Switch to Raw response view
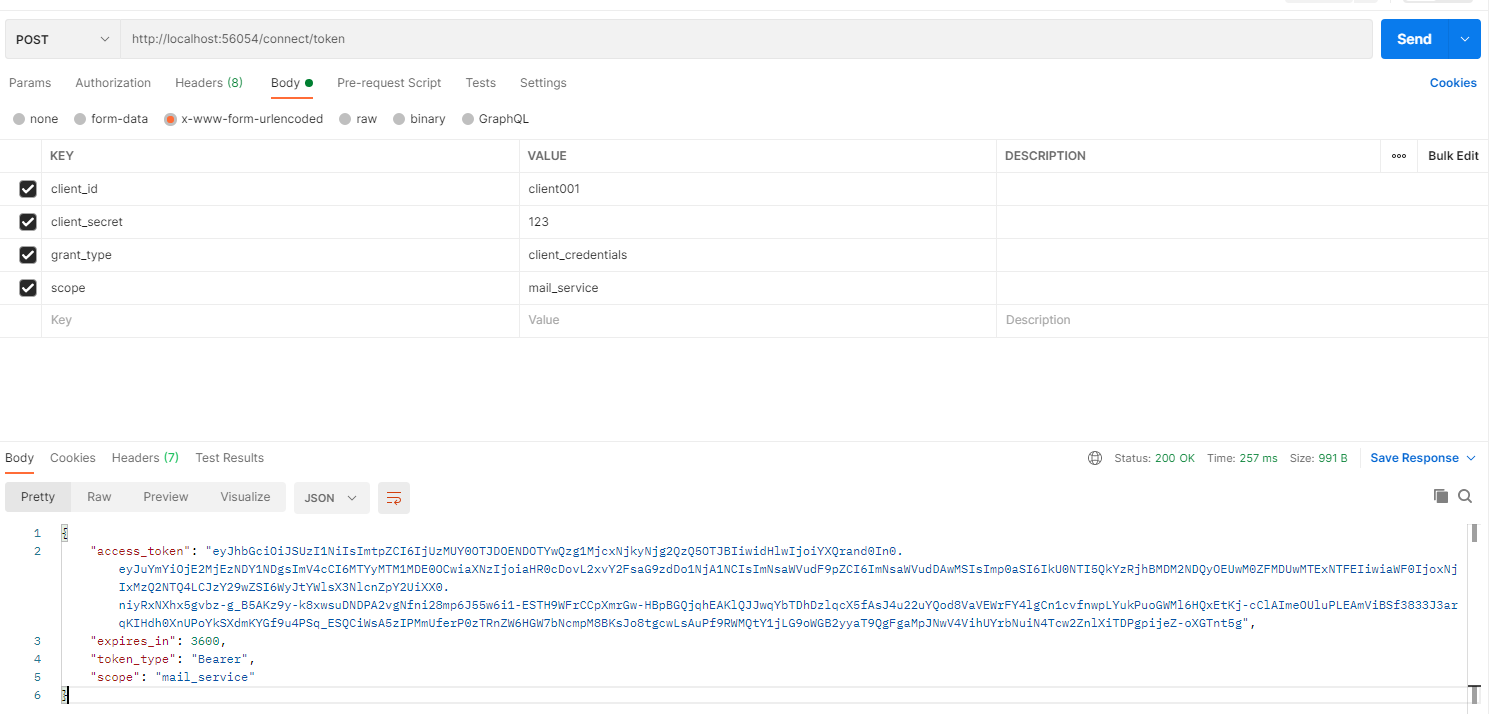 click(x=99, y=497)
